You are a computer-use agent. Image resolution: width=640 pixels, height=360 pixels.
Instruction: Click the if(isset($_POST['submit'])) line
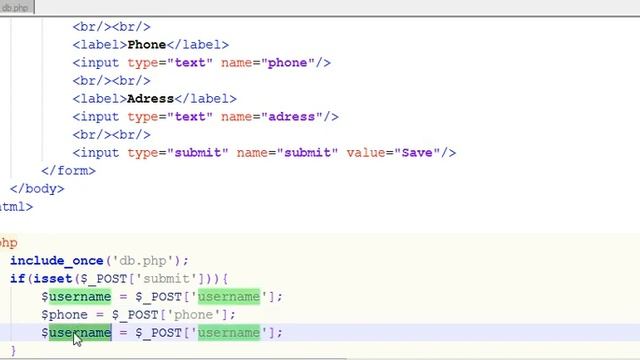click(119, 279)
